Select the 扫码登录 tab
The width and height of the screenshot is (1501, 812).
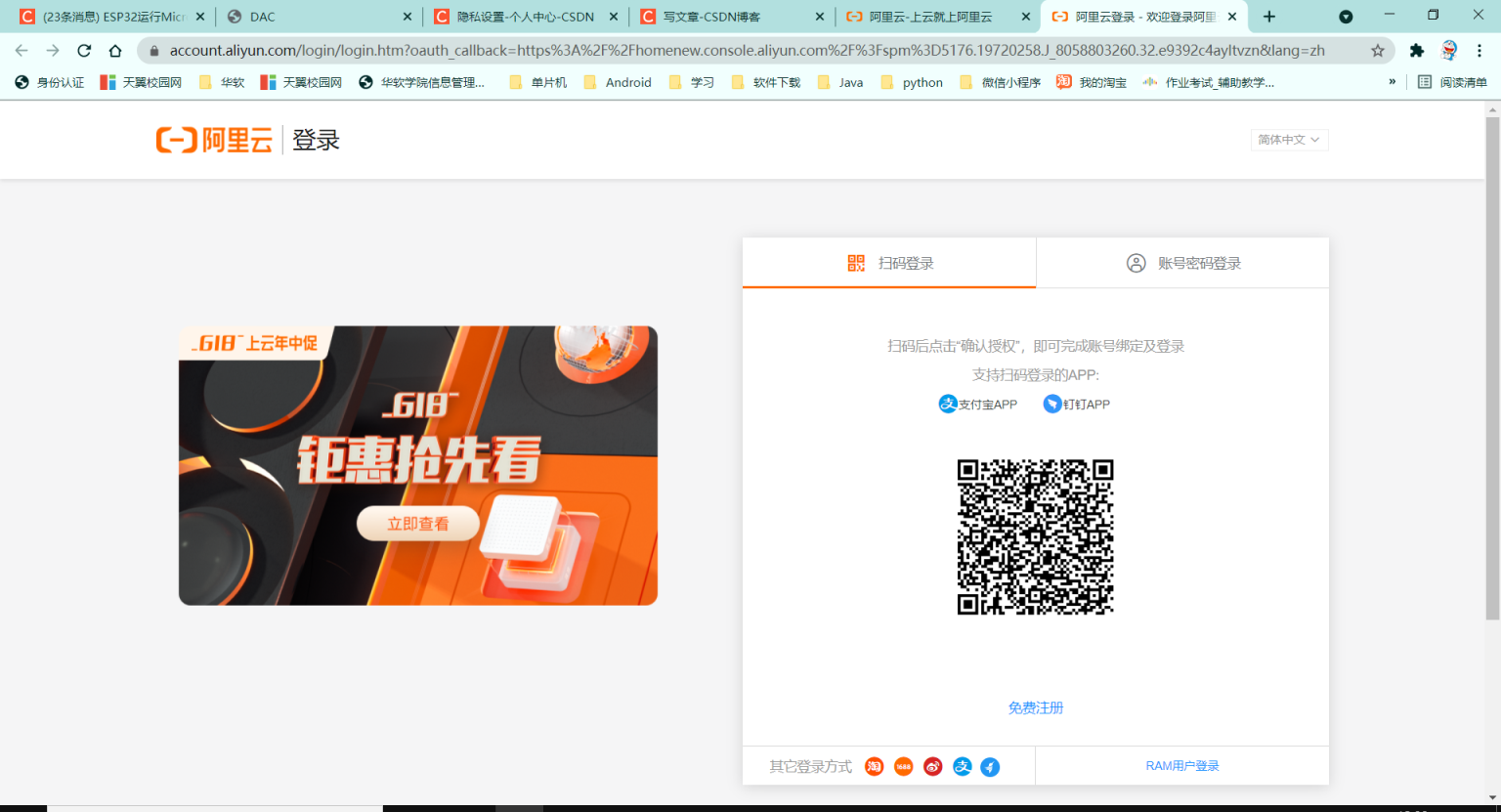coord(889,263)
